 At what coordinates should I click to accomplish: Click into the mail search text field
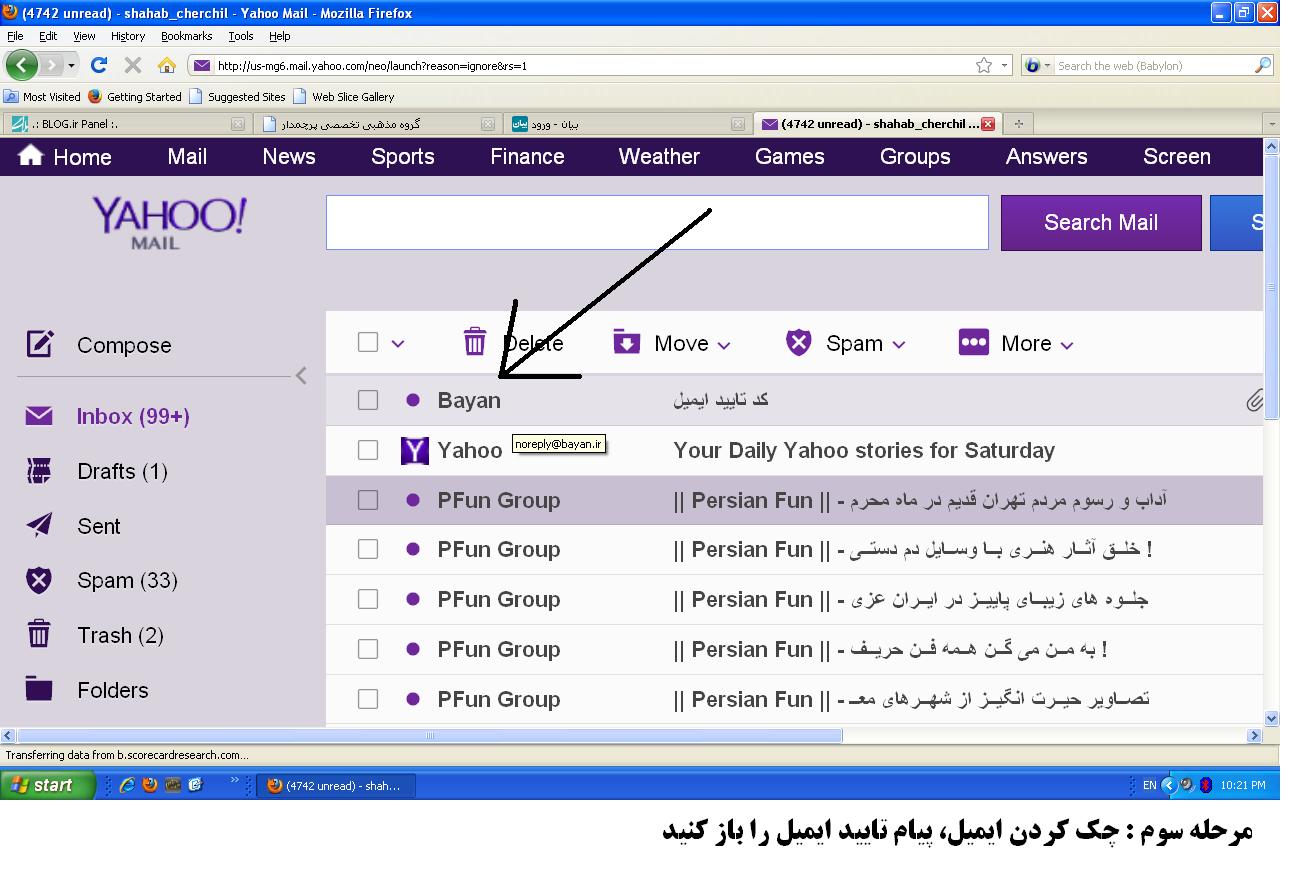point(657,222)
